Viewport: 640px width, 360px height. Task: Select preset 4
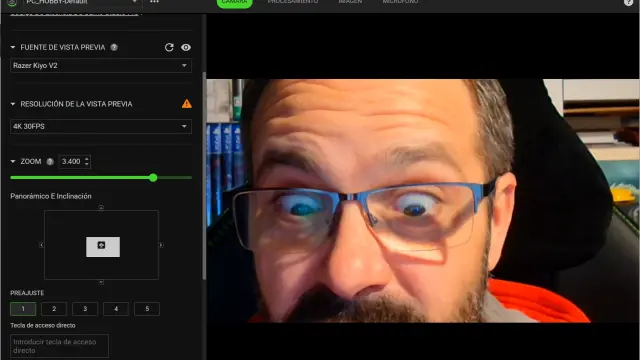(x=116, y=309)
